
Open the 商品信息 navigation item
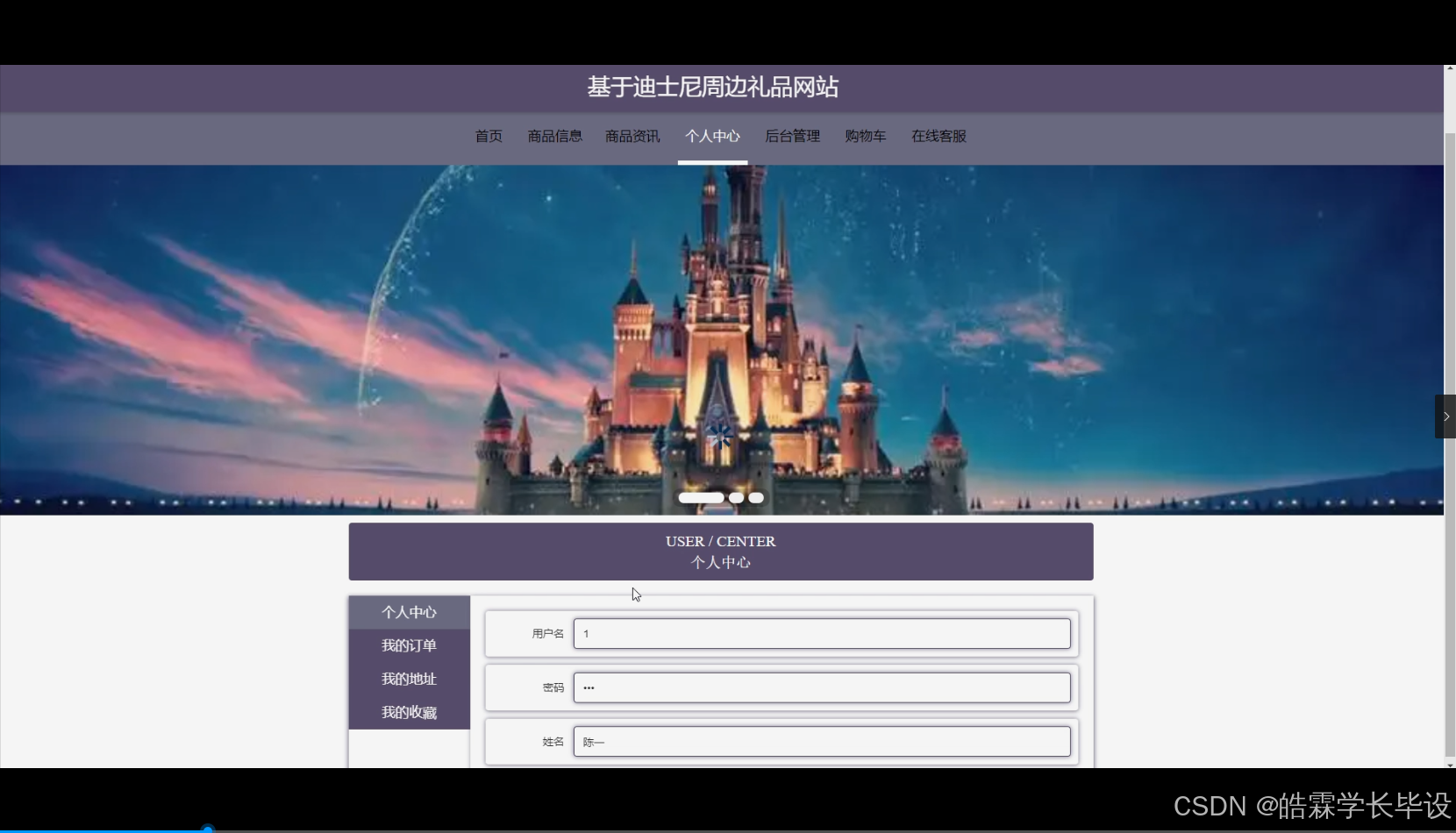pos(554,136)
